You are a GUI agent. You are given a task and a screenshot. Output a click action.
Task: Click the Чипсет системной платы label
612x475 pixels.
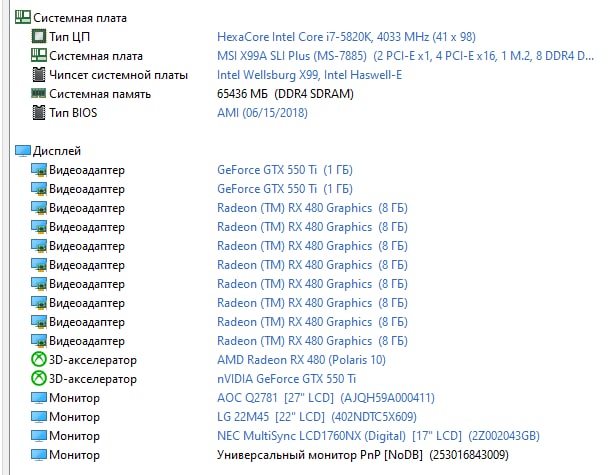[x=119, y=75]
